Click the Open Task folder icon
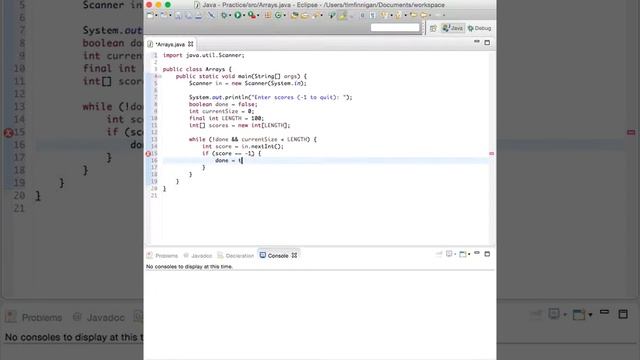 [x=304, y=16]
